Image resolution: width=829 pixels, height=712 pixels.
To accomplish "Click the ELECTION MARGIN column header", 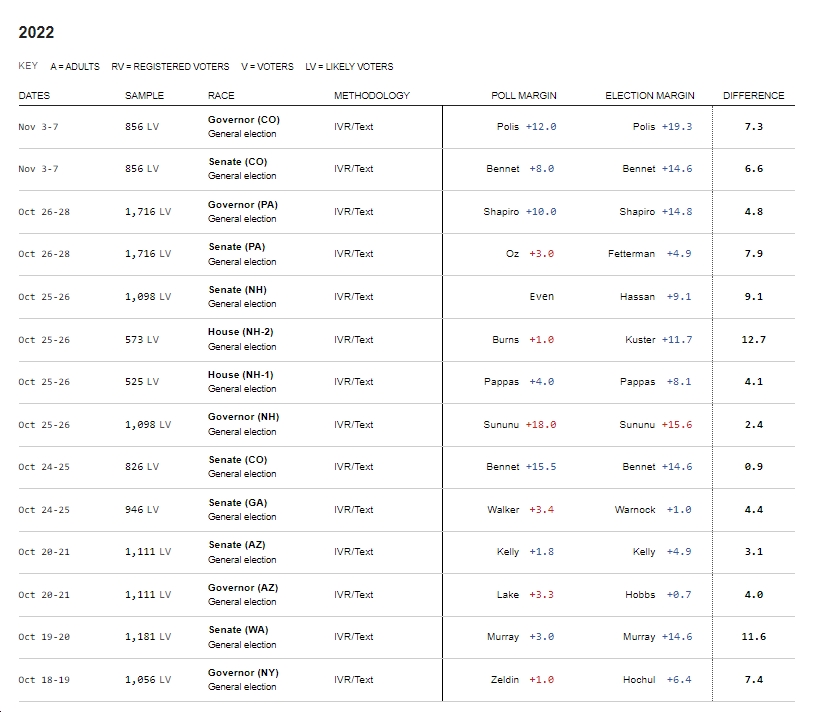I will (650, 96).
